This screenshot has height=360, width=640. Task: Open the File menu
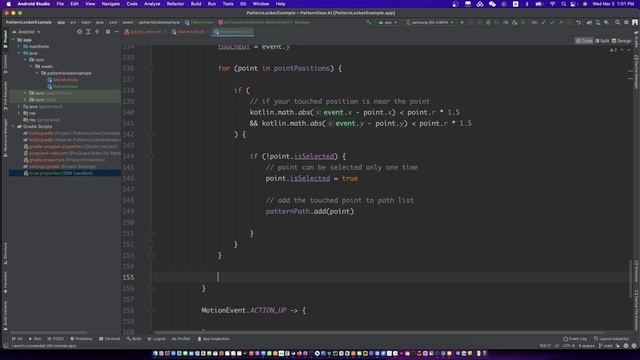click(x=60, y=4)
